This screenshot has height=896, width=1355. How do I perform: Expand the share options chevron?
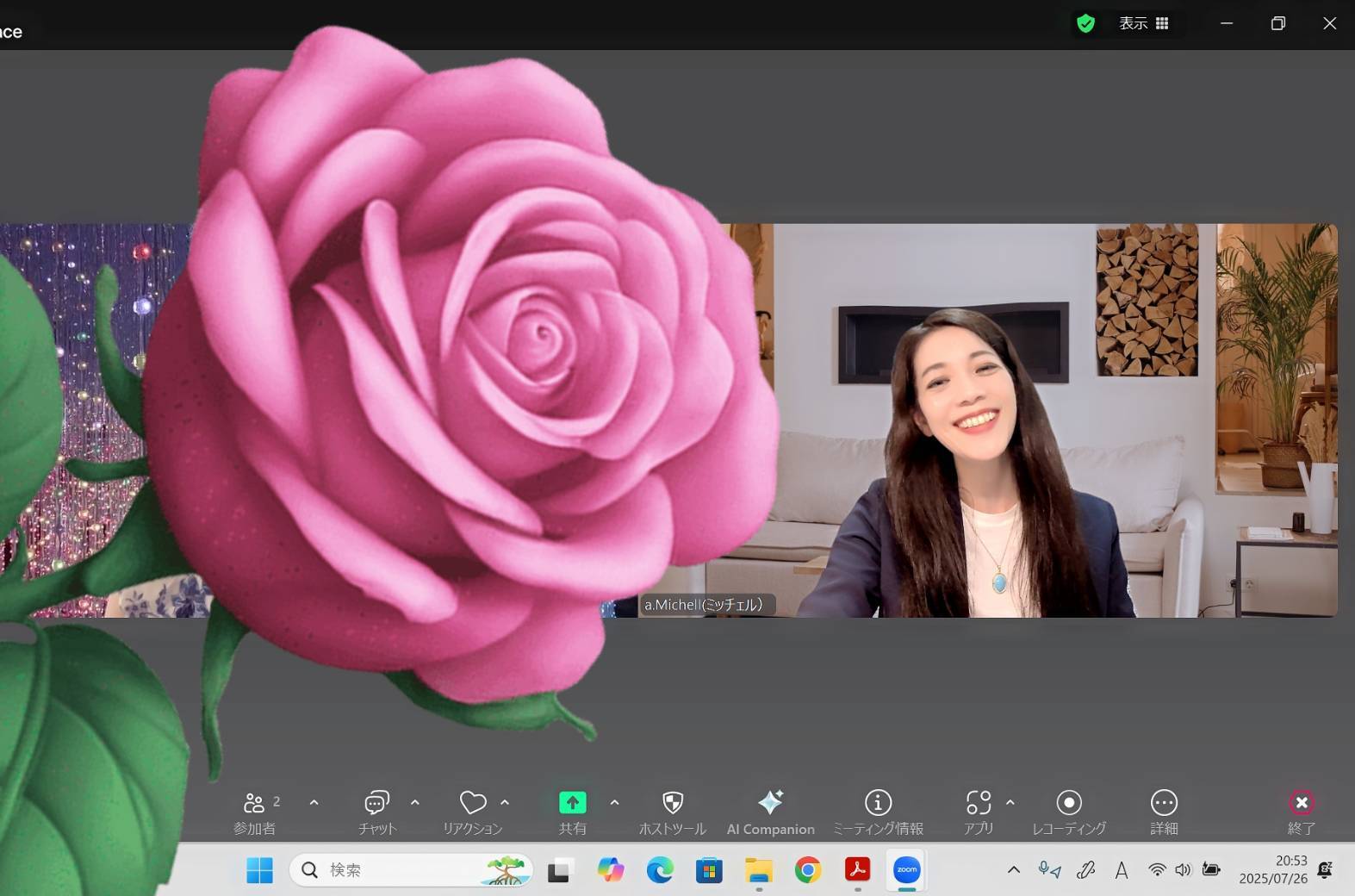[x=614, y=802]
